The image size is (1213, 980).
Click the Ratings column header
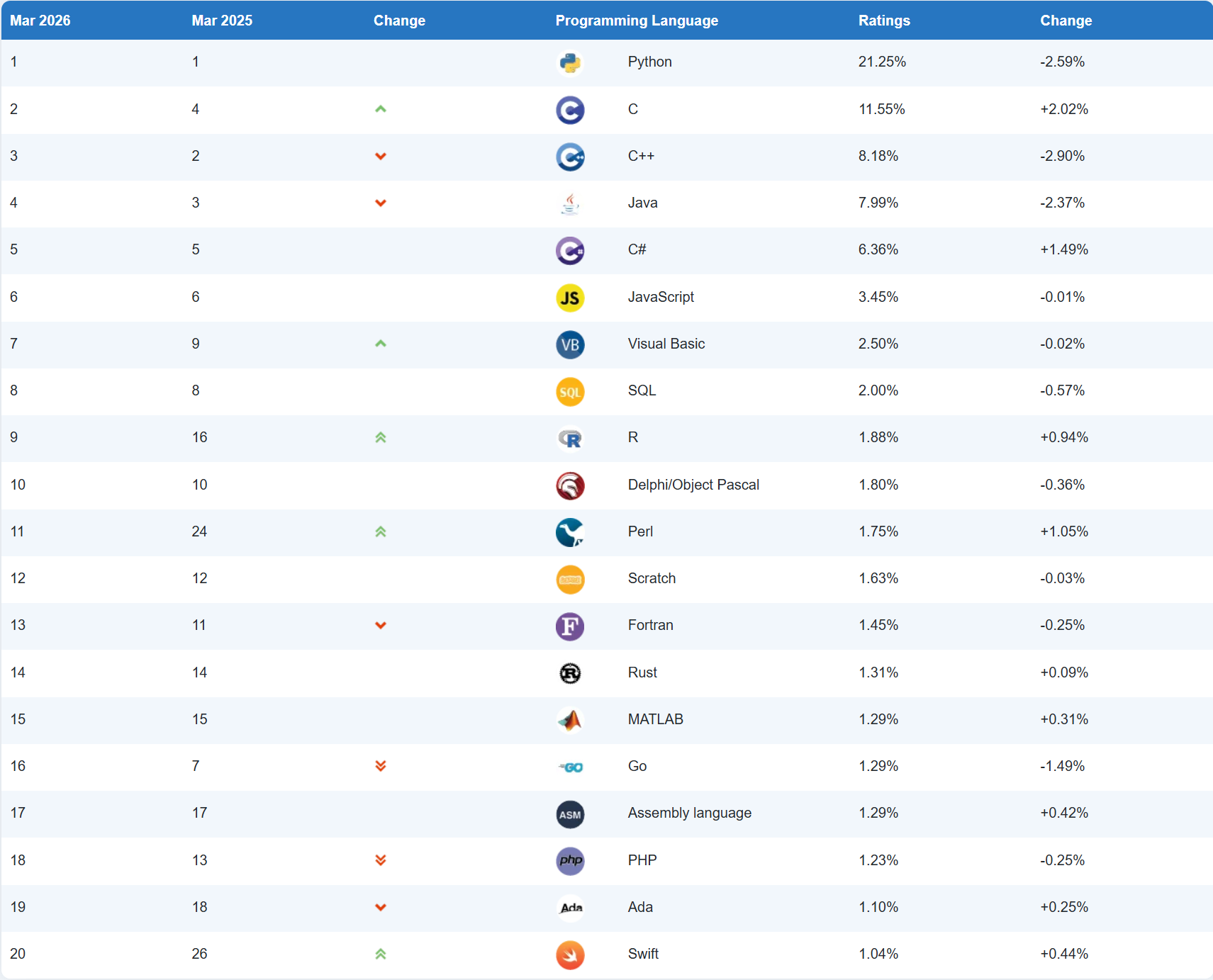tap(884, 21)
